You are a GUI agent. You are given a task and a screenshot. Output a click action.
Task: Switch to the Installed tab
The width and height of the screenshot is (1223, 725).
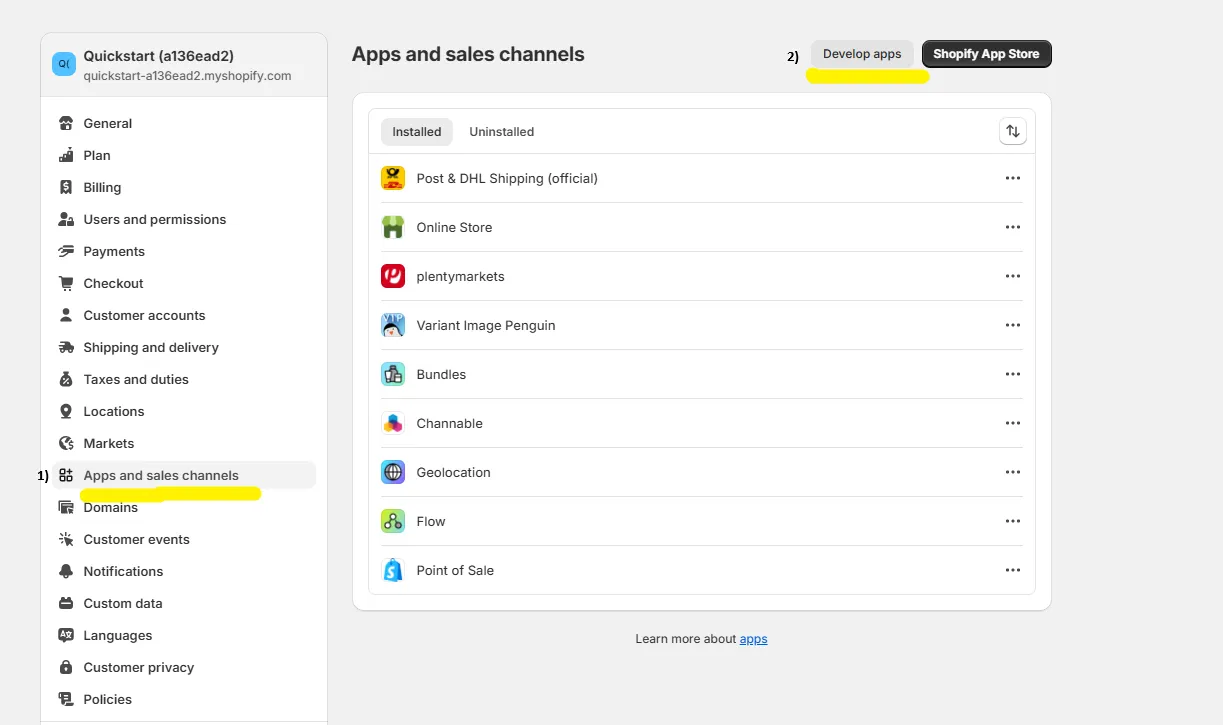pos(417,132)
